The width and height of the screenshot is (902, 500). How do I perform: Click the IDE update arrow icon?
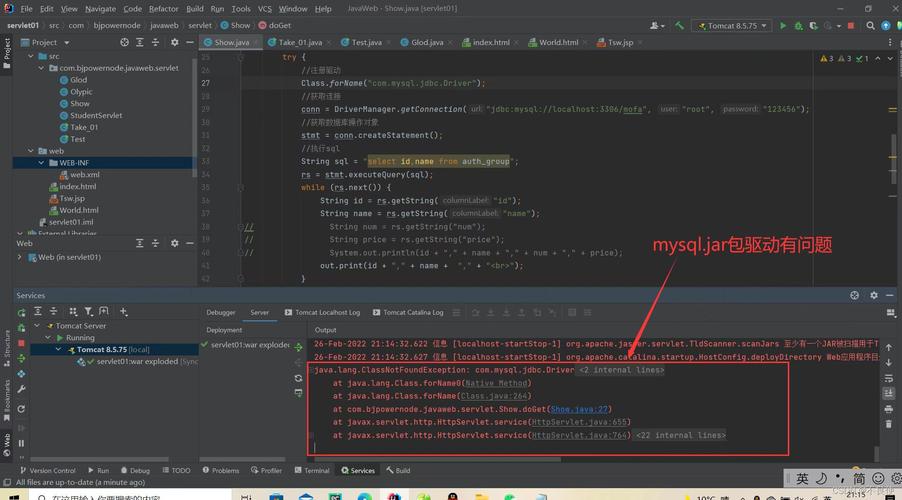[885, 25]
